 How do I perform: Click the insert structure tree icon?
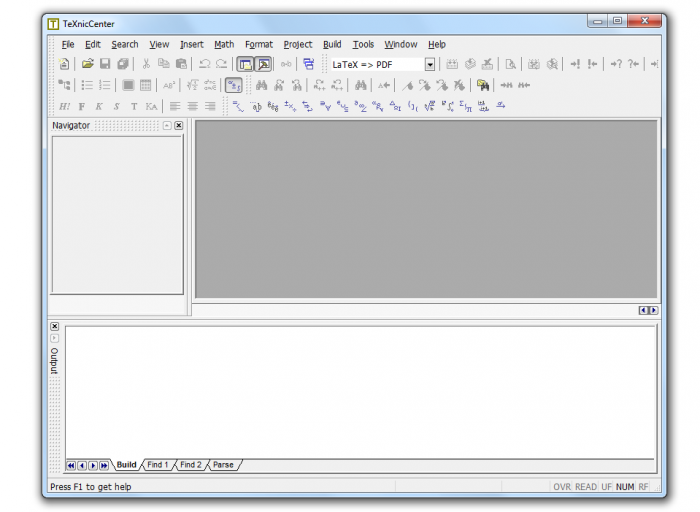(64, 85)
